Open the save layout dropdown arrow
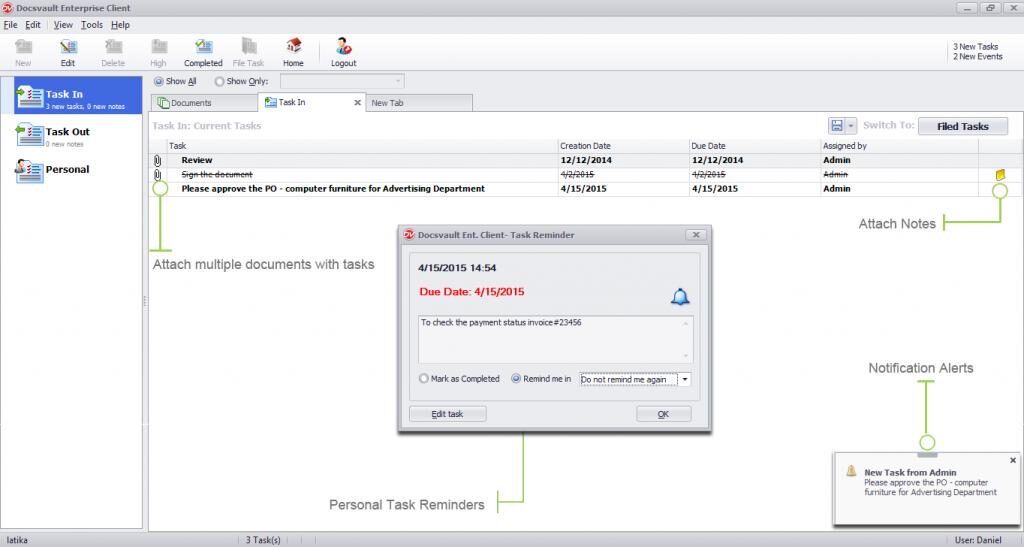 tap(852, 126)
